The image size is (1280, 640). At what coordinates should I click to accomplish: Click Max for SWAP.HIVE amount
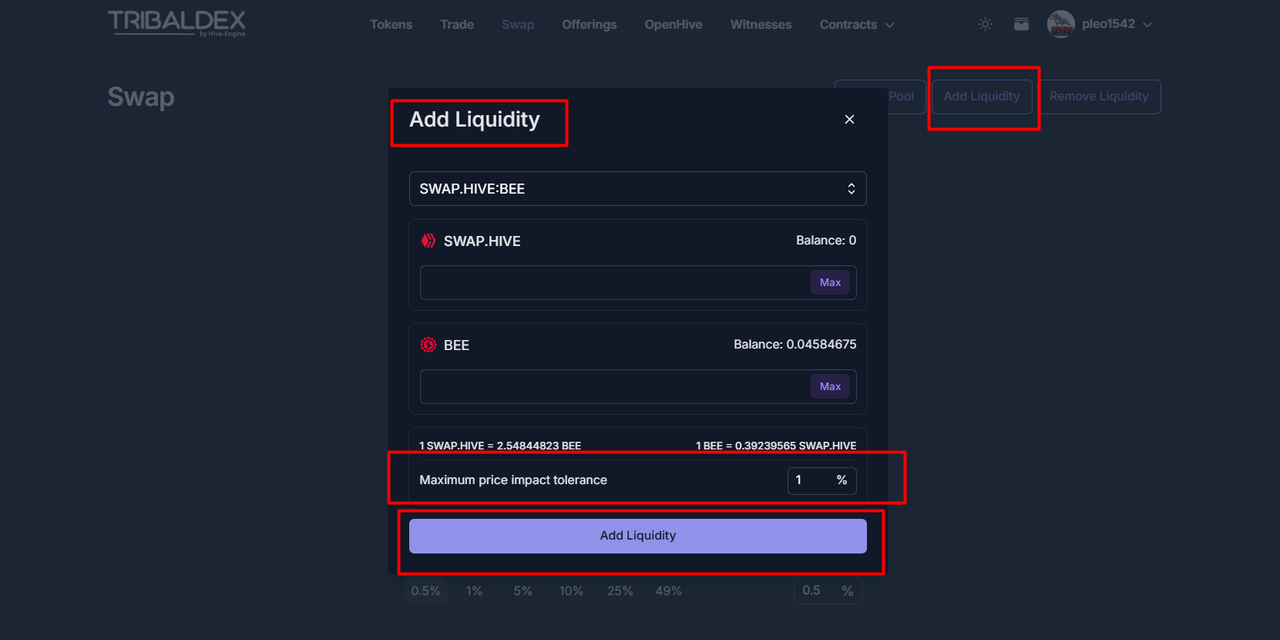tap(830, 282)
